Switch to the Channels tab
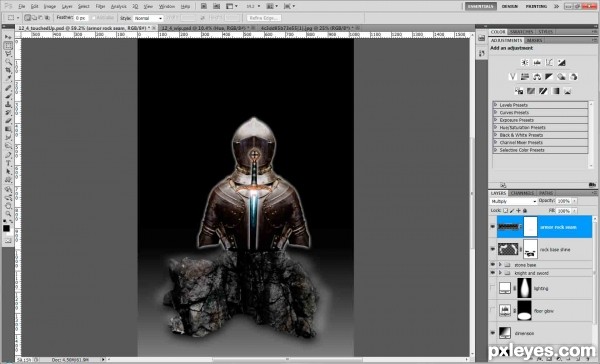Image resolution: width=600 pixels, height=364 pixels. click(x=522, y=193)
